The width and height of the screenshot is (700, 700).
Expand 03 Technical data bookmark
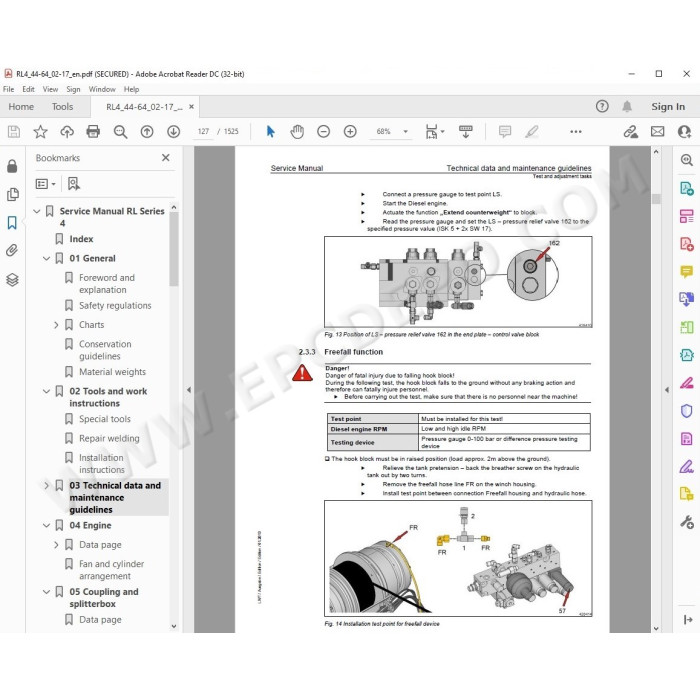pyautogui.click(x=46, y=485)
